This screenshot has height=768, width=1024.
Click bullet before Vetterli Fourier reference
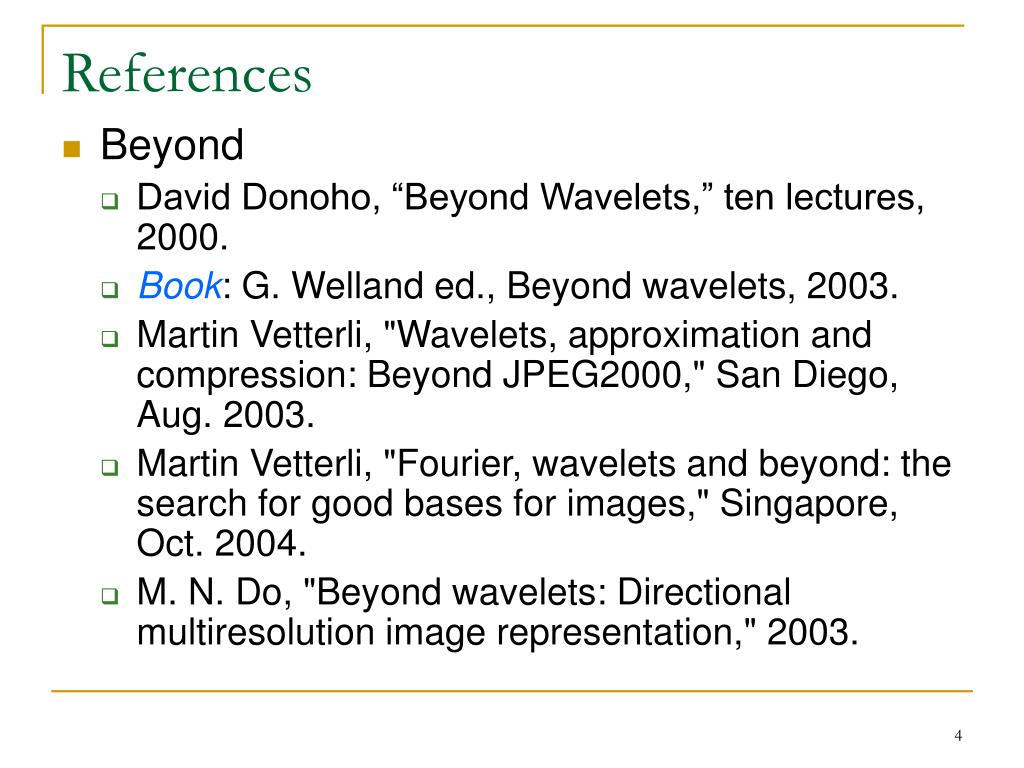click(x=110, y=467)
